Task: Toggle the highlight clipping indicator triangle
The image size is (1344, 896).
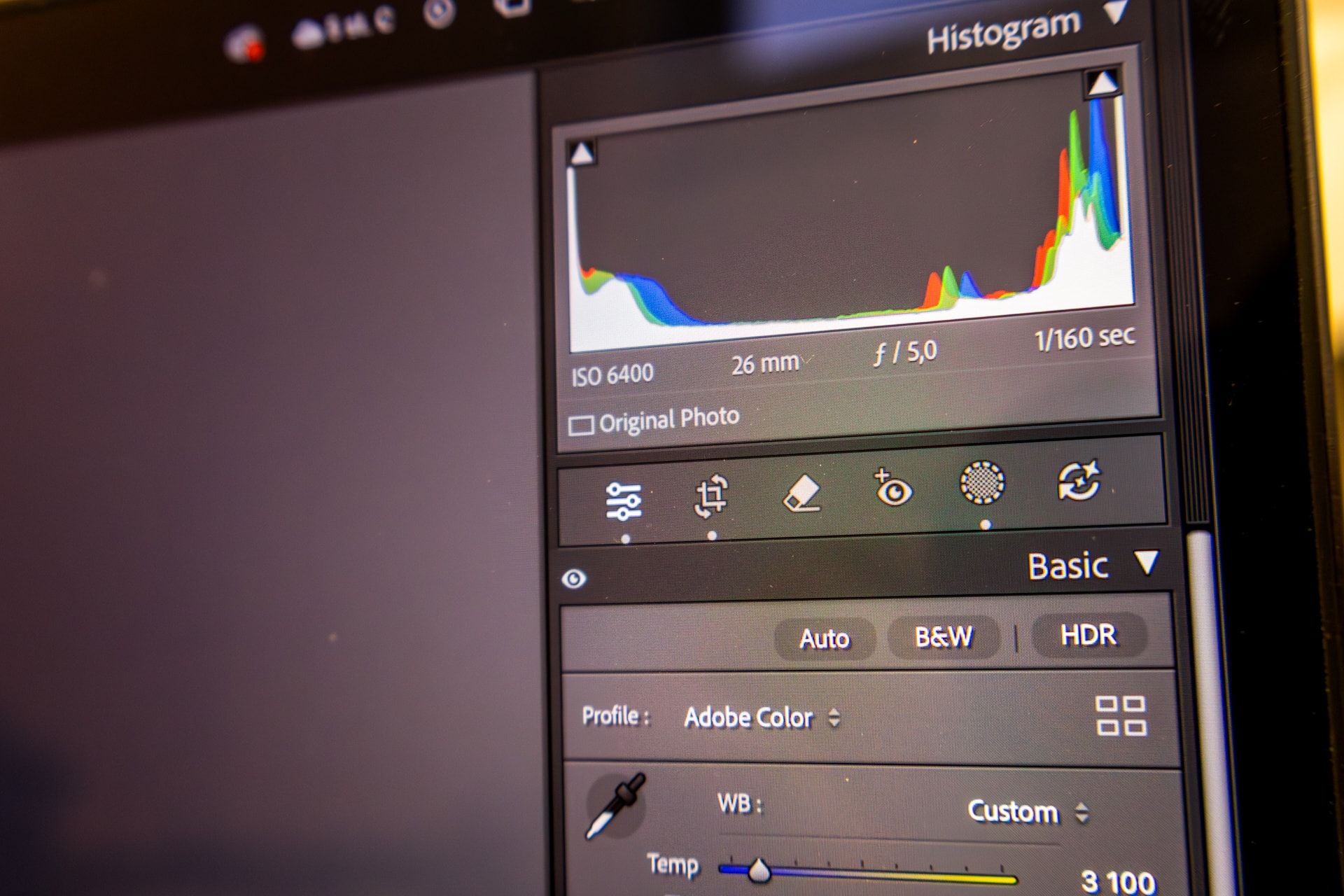Action: tap(1102, 84)
